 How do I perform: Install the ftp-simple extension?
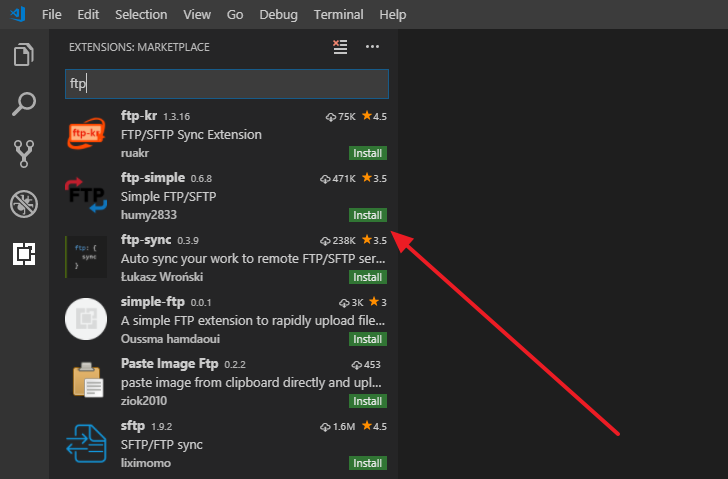[368, 215]
